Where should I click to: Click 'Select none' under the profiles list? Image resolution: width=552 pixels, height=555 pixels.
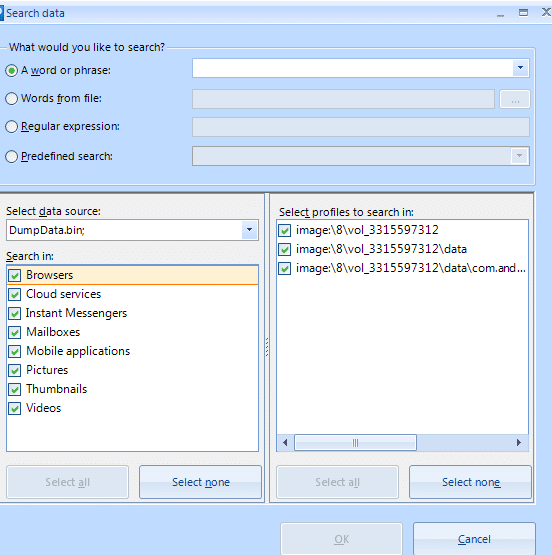click(x=471, y=482)
